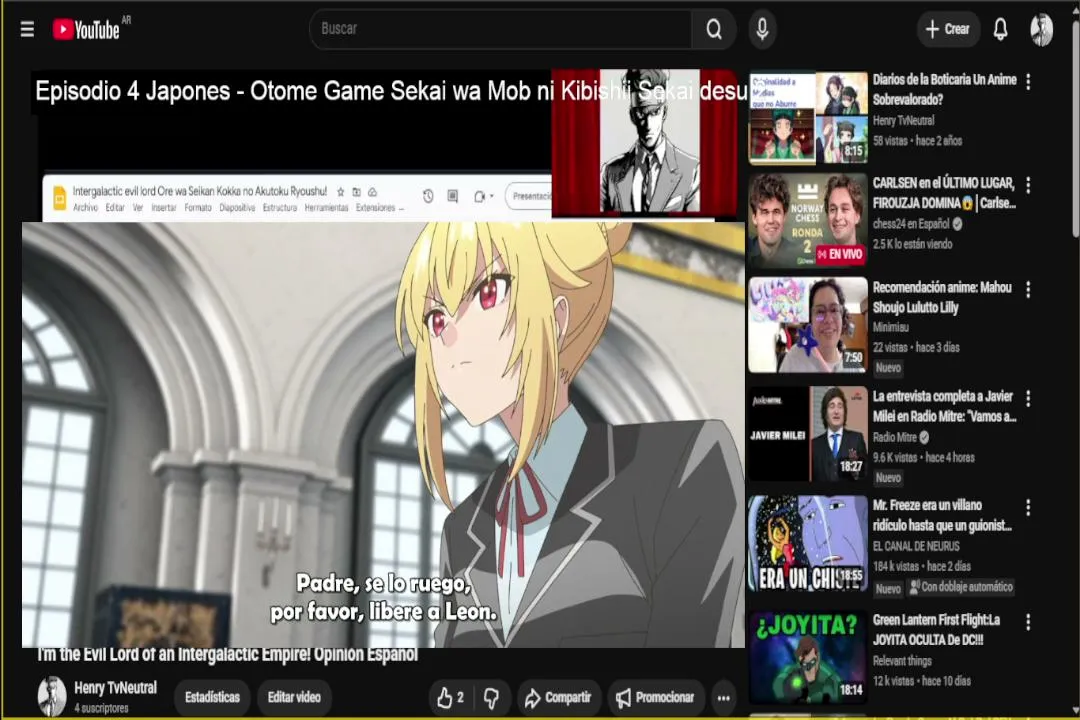Screen dimensions: 1080x720
Task: Star the Slides document in video
Action: click(x=340, y=192)
